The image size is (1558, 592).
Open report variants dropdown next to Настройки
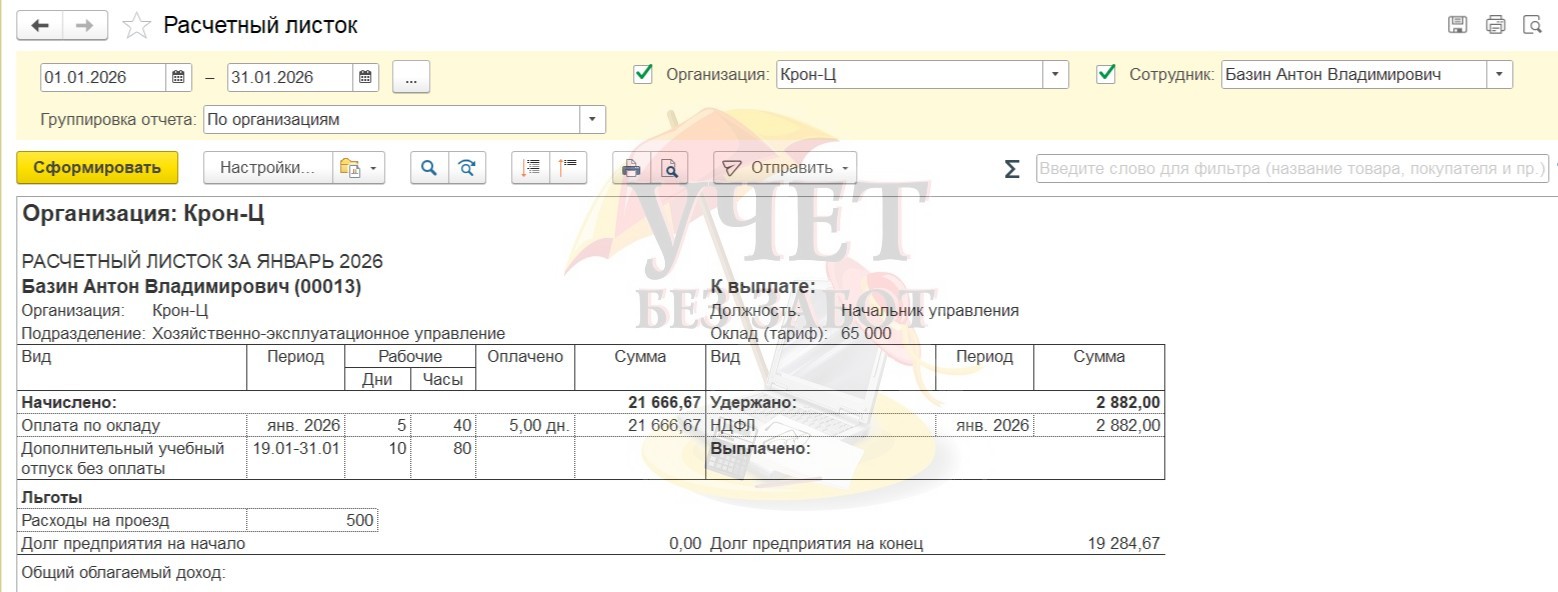point(358,168)
